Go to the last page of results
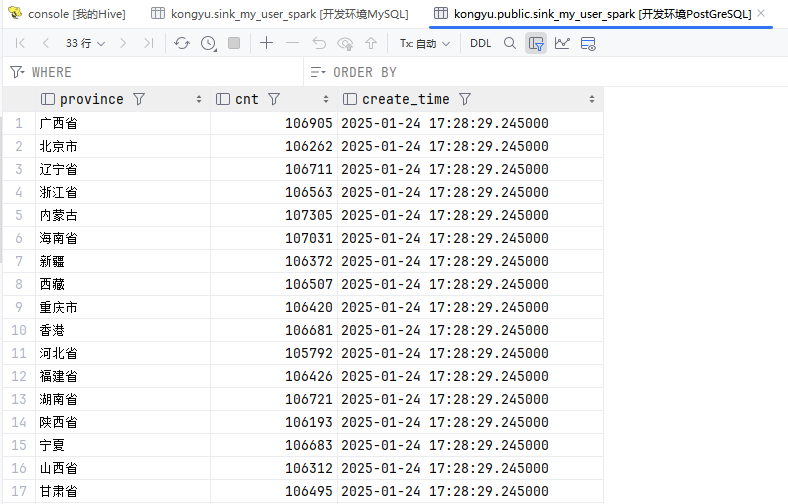The height and width of the screenshot is (504, 788). pyautogui.click(x=148, y=43)
